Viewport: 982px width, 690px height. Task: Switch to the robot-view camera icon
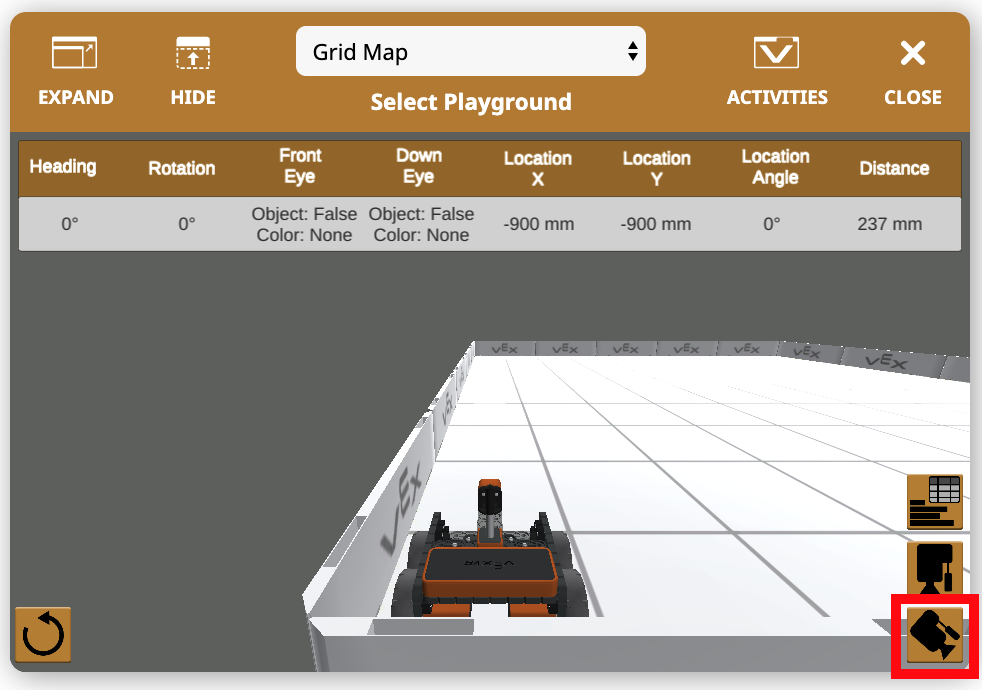[935, 567]
